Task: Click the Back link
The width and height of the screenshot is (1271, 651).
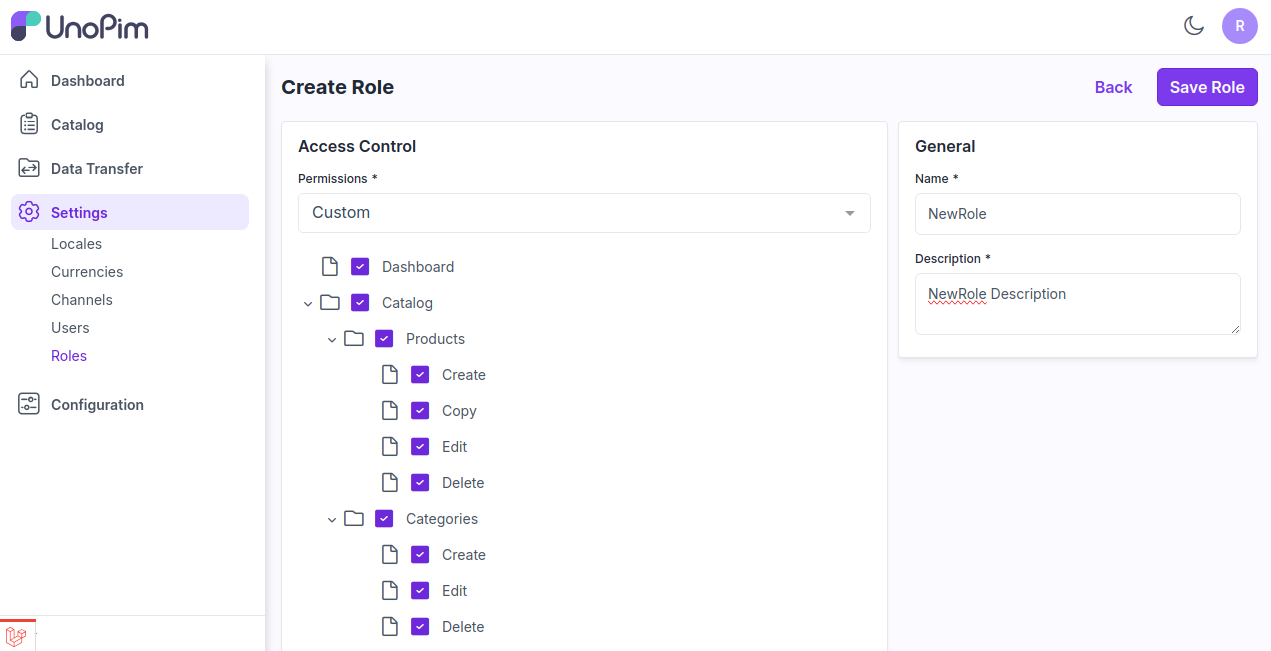Action: 1113,87
